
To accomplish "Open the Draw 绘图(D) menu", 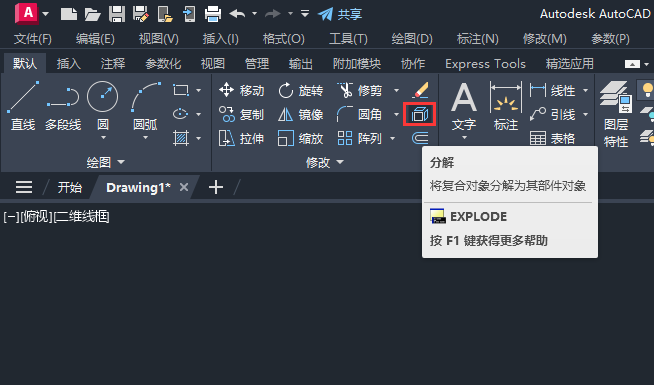I will click(x=412, y=39).
